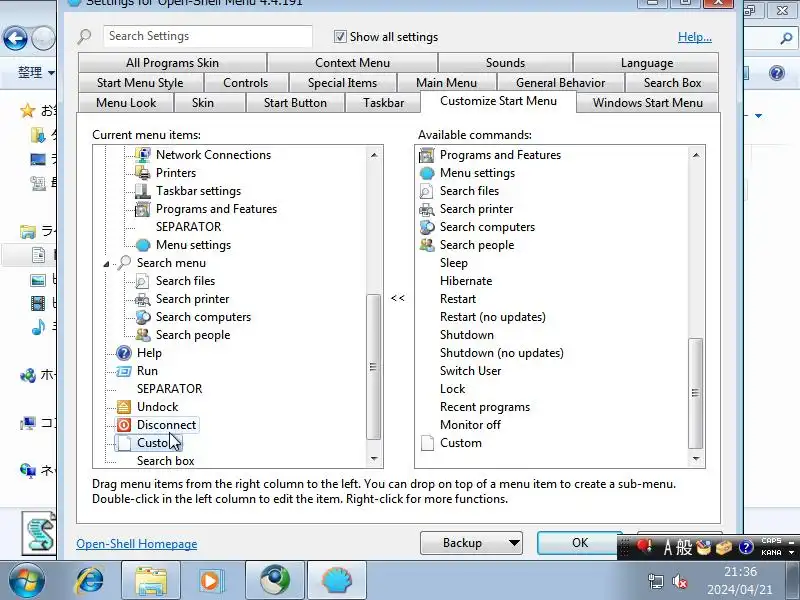Open the Help... link
Screen dimensions: 800x600
click(694, 37)
